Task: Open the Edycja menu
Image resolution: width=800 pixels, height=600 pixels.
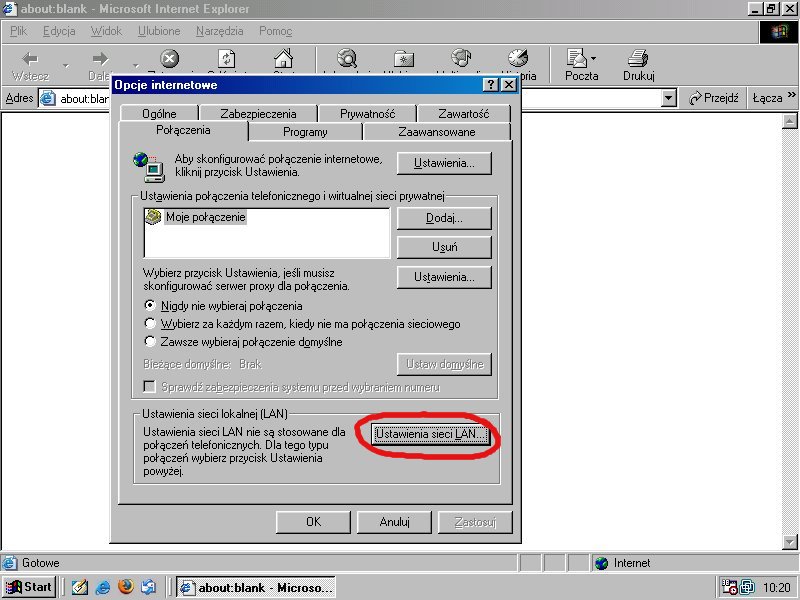Action: (x=59, y=31)
